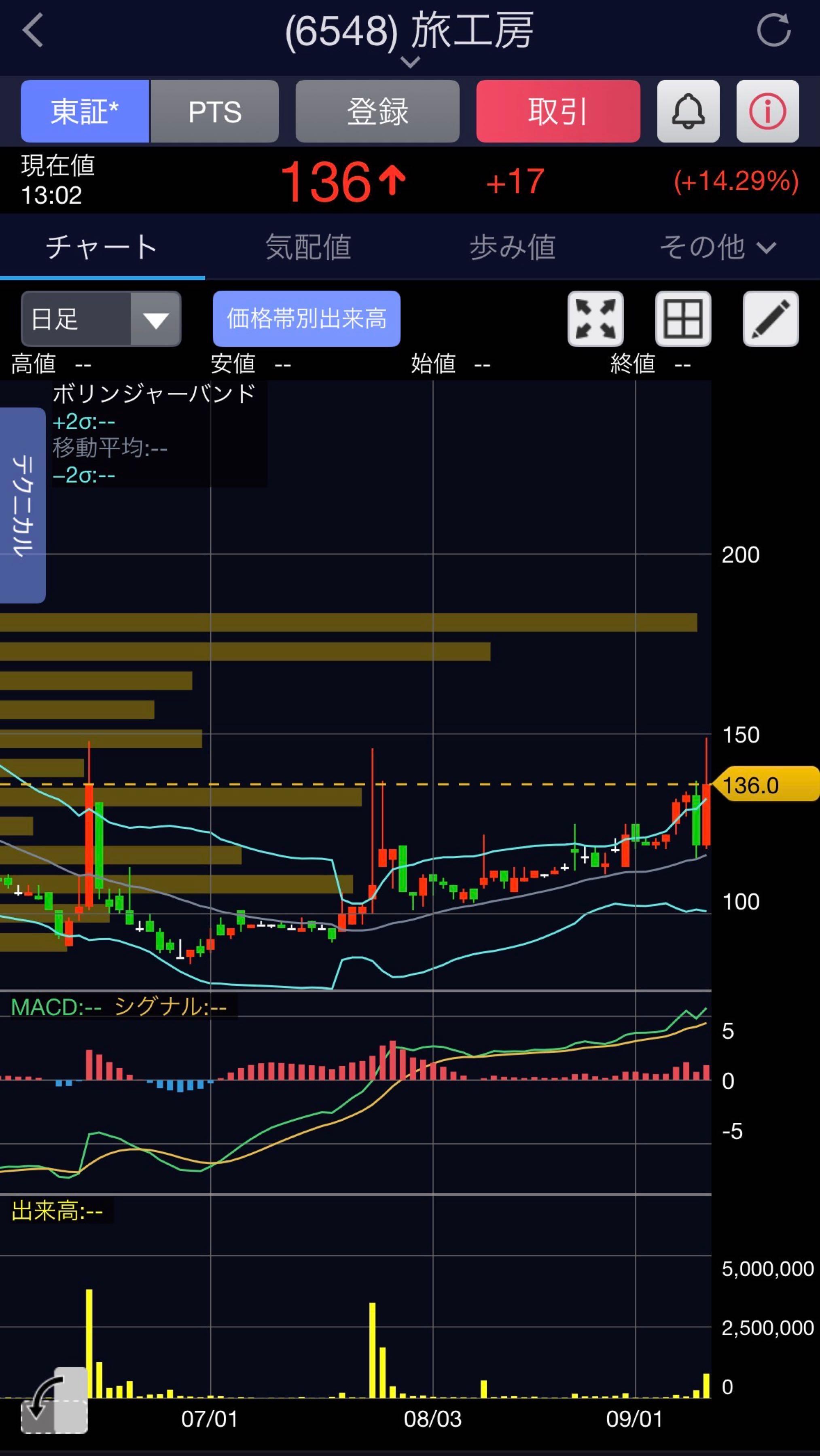820x1456 pixels.
Task: Toggle the 価格帯別出来高 overlay
Action: click(307, 319)
